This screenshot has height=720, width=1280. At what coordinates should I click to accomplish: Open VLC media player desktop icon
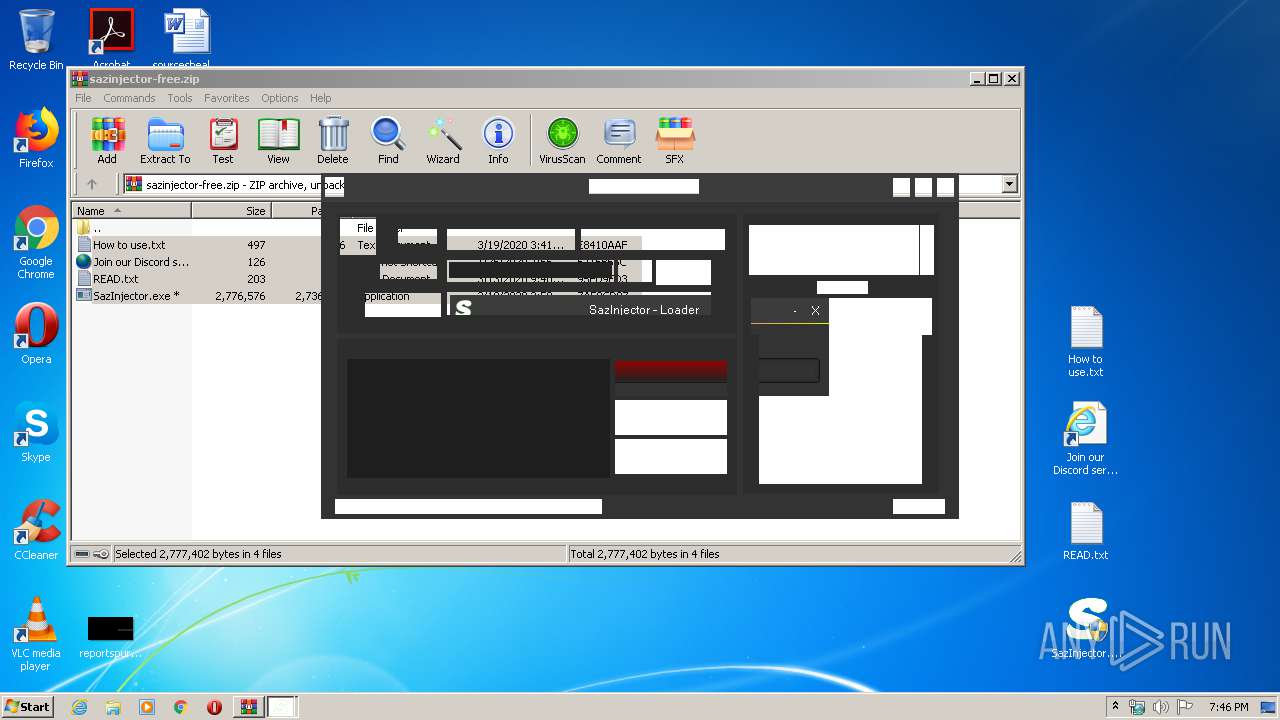[36, 634]
